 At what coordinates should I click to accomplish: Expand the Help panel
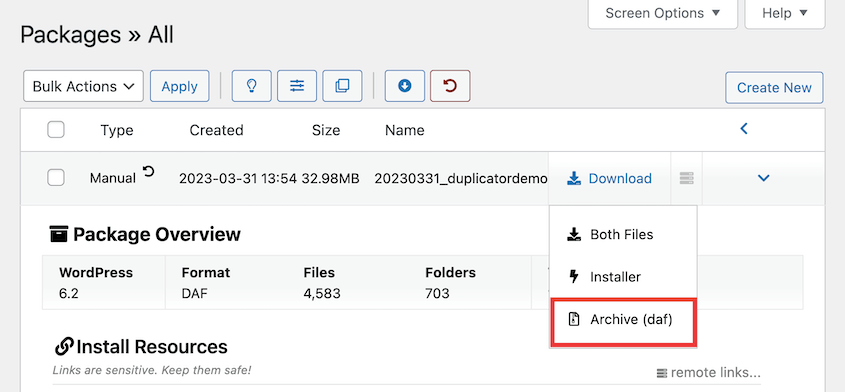pos(785,13)
